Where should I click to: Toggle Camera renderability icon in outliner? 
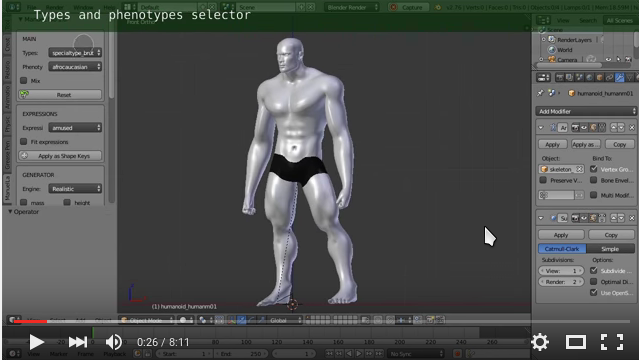tap(628, 60)
